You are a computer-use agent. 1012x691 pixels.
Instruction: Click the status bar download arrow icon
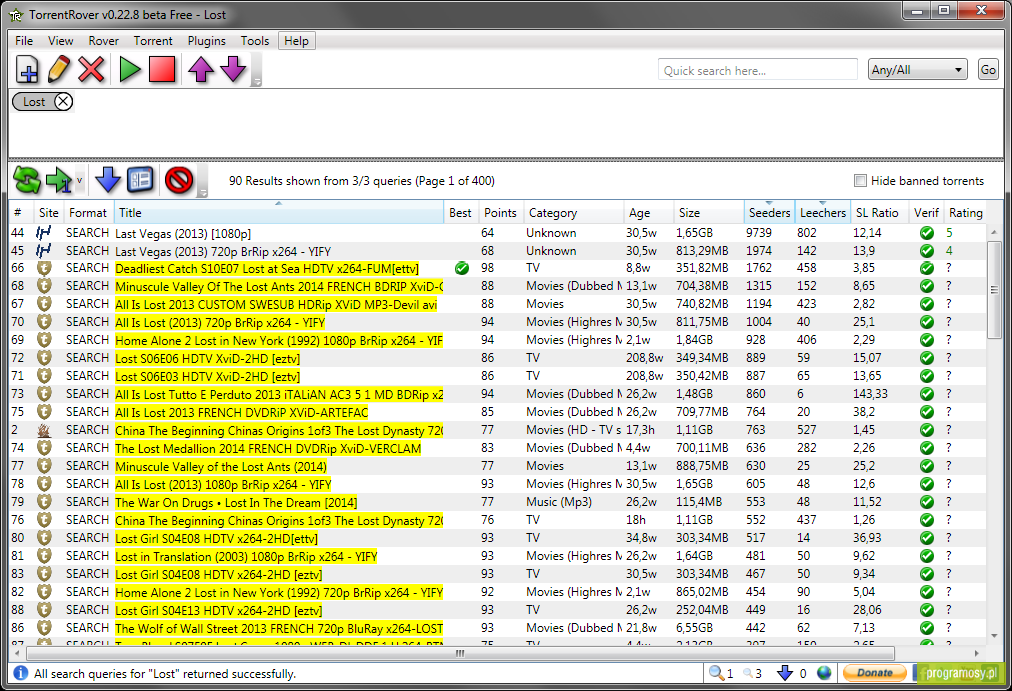(x=785, y=673)
